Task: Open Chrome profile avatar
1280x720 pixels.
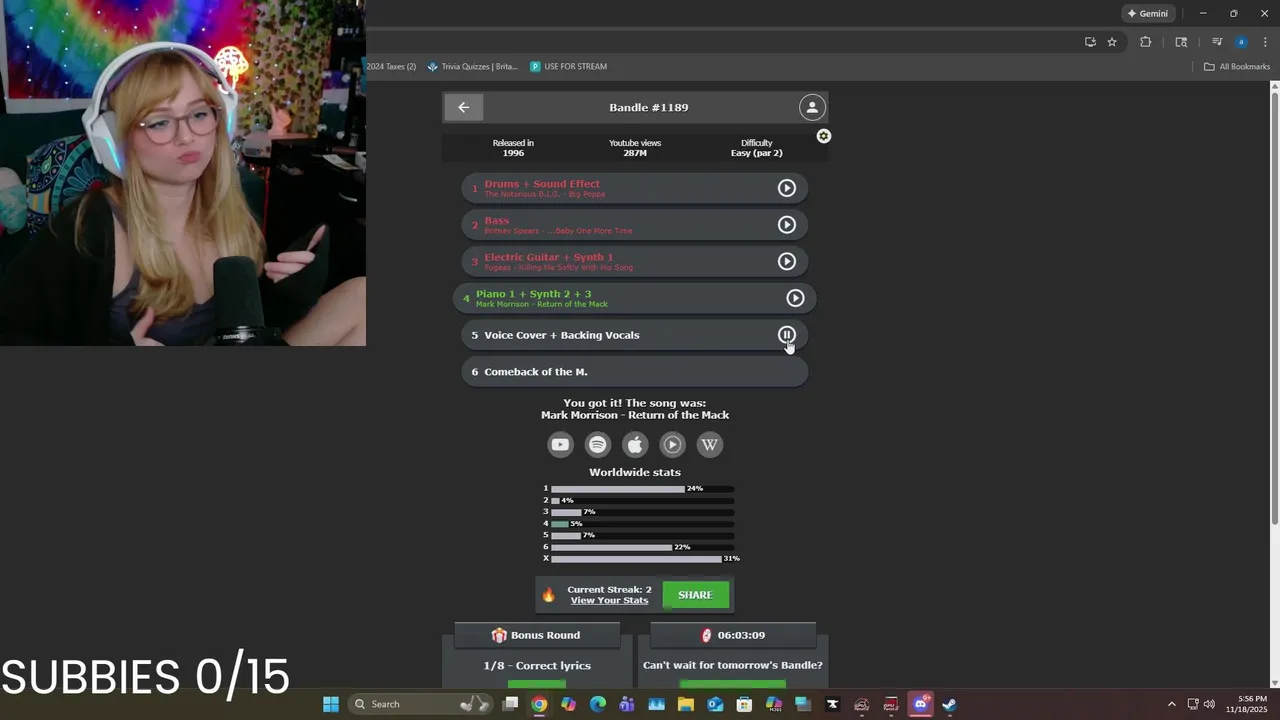Action: tap(1241, 42)
